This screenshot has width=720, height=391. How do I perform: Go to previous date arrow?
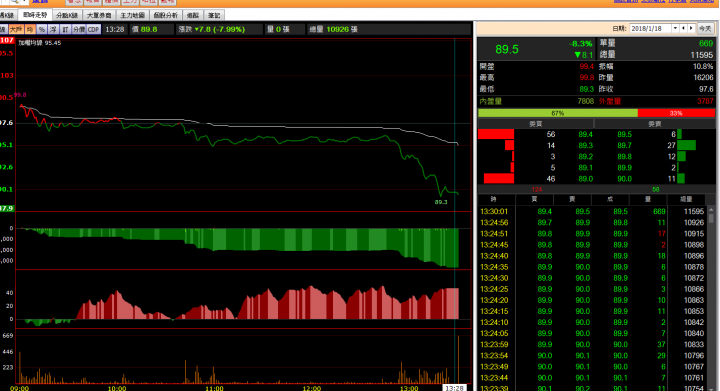tap(684, 28)
